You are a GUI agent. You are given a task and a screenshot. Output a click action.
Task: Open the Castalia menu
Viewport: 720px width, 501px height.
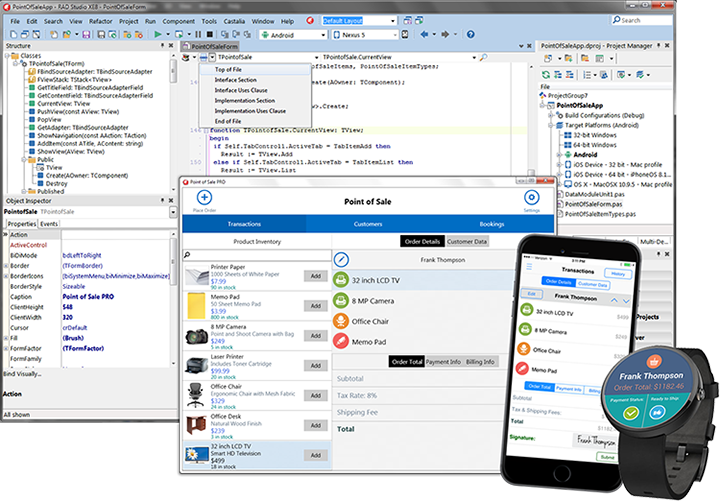pyautogui.click(x=234, y=21)
